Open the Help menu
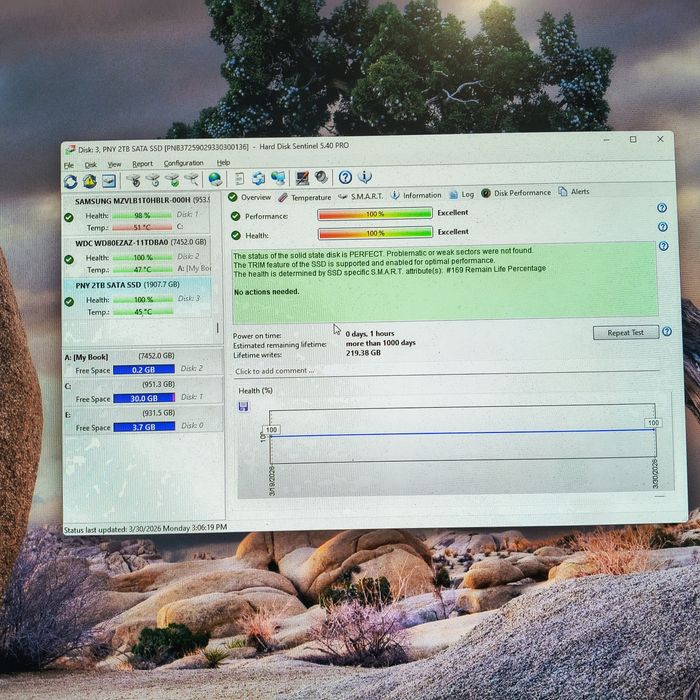This screenshot has width=700, height=700. click(x=223, y=162)
